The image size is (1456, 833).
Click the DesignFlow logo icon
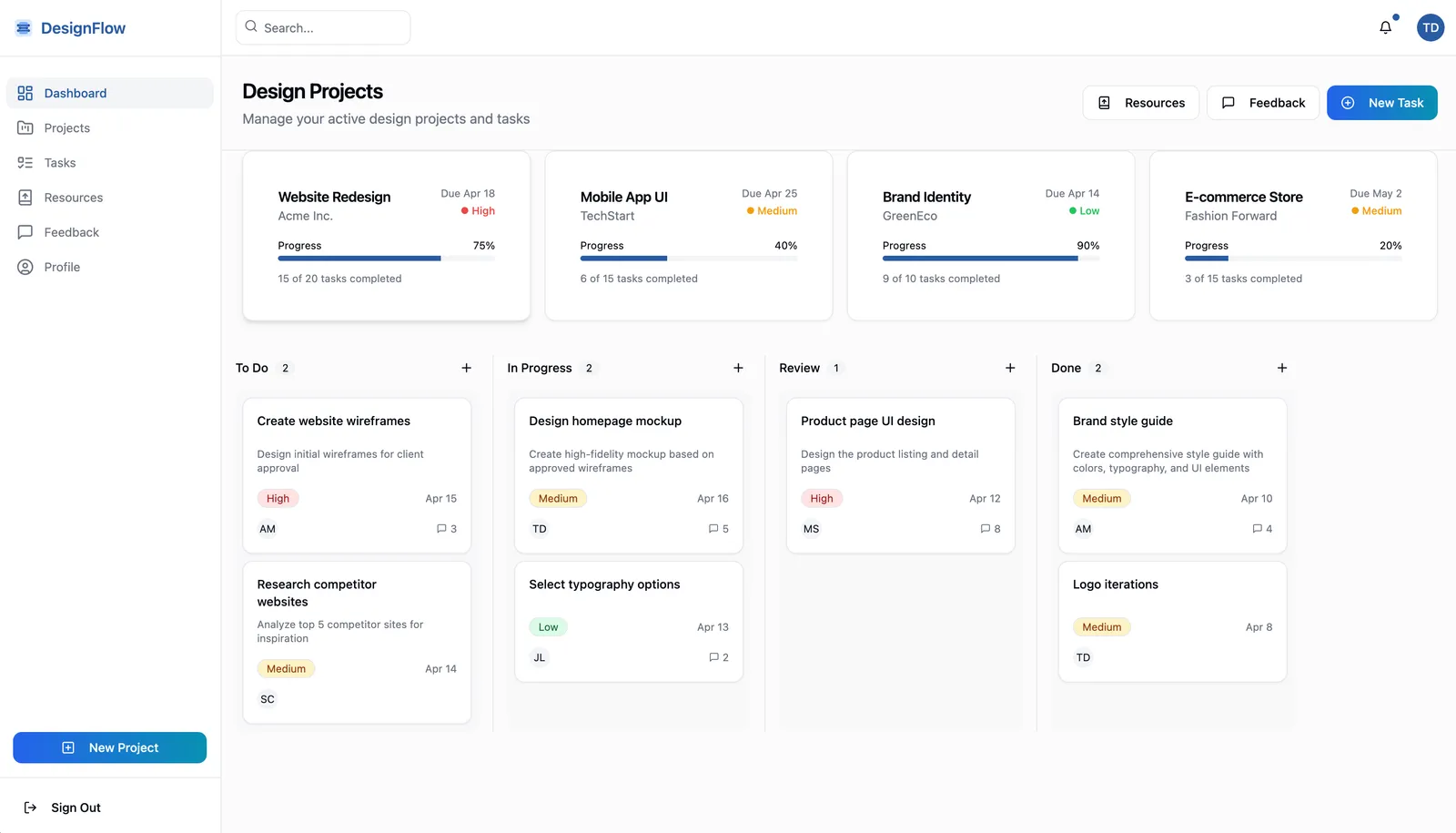coord(24,28)
